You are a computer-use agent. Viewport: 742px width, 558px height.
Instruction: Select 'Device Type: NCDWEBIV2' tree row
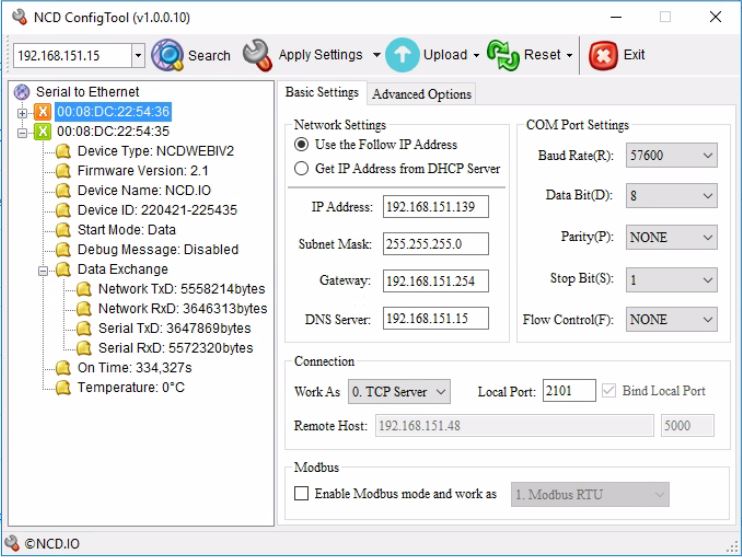[156, 151]
